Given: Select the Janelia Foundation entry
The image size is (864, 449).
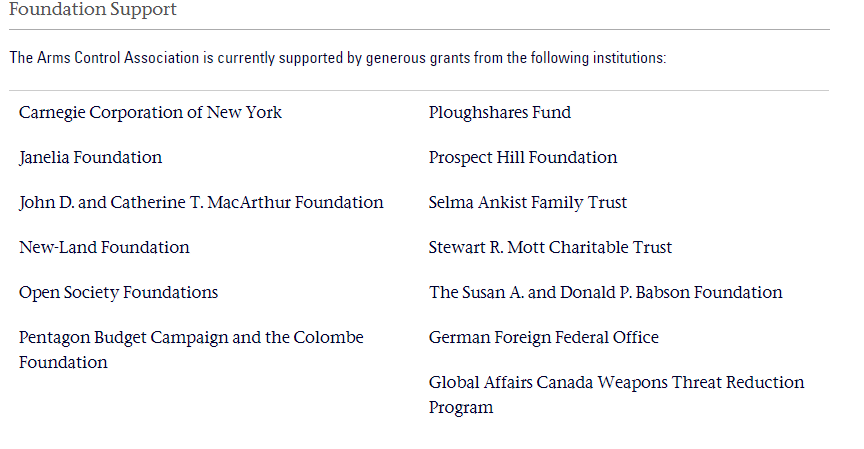Looking at the screenshot, I should pos(90,158).
